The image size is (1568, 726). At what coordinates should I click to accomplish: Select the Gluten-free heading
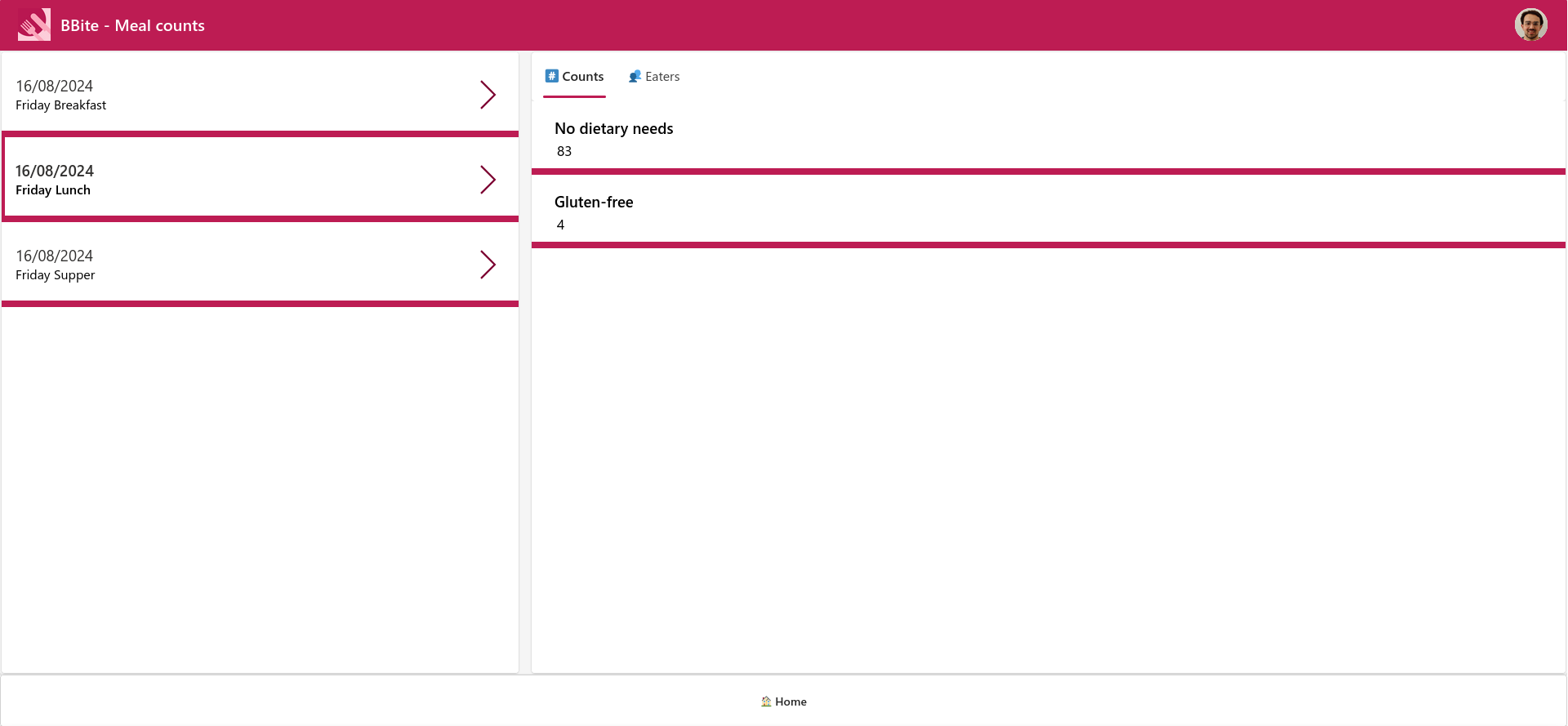pos(594,202)
